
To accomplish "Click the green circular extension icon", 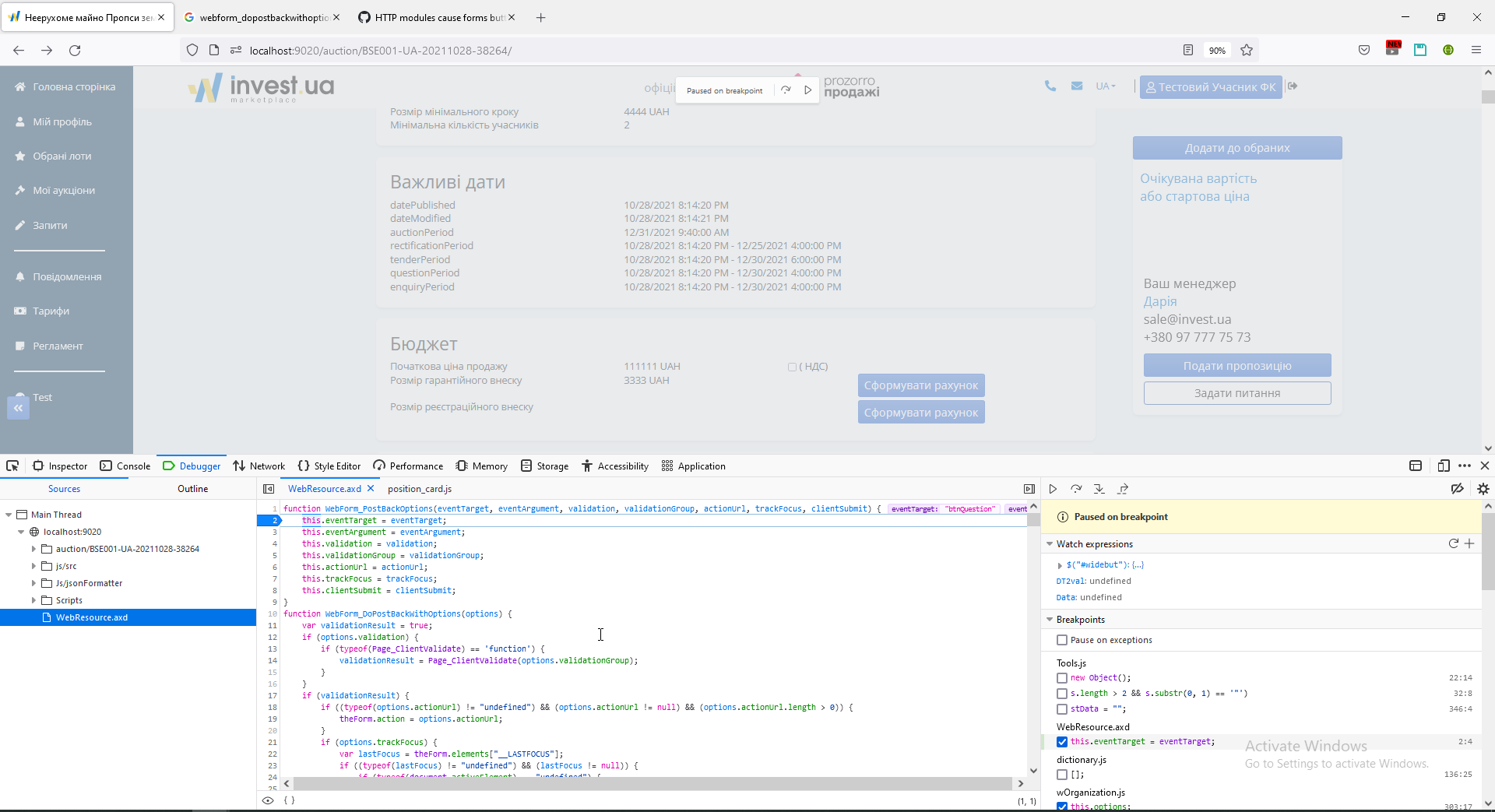I will [1448, 50].
